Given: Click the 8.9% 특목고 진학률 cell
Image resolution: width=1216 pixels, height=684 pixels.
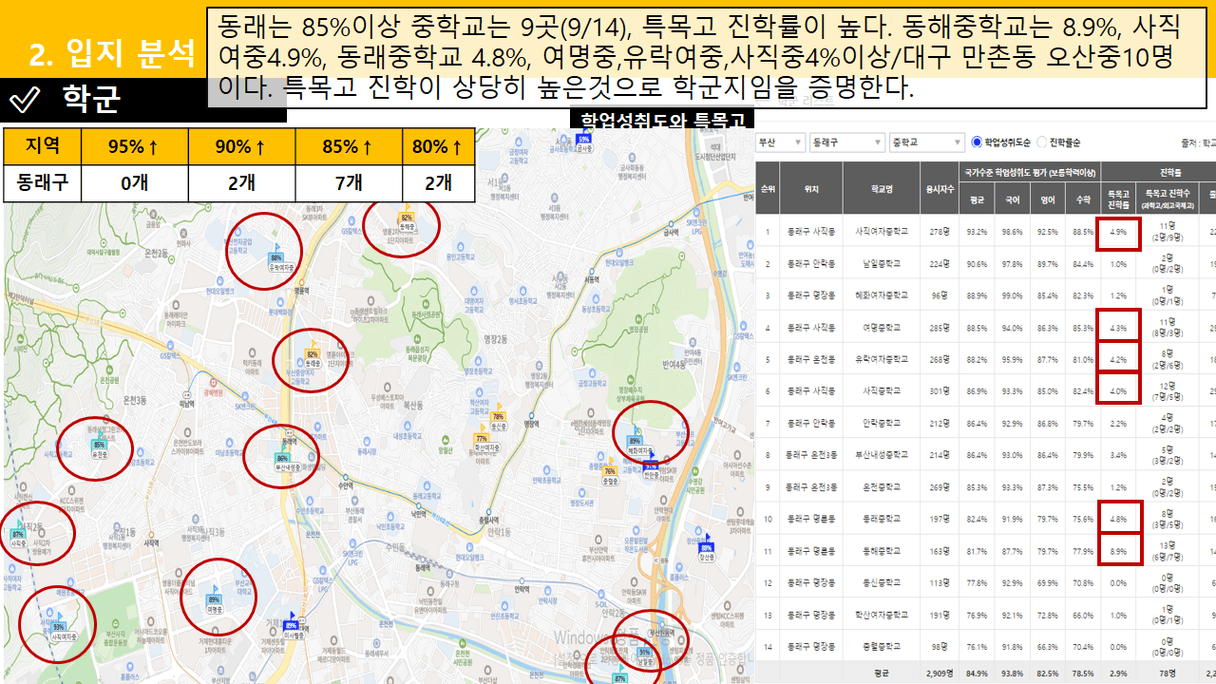Looking at the screenshot, I should [x=1118, y=551].
